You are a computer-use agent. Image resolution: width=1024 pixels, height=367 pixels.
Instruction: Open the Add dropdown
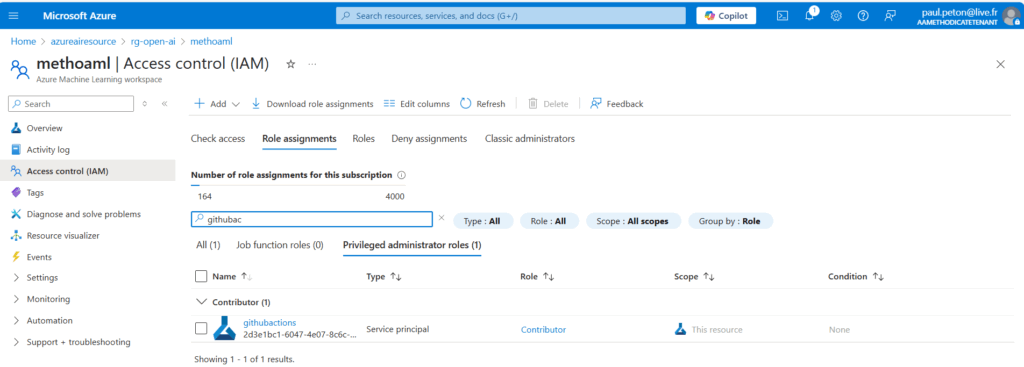pos(217,104)
